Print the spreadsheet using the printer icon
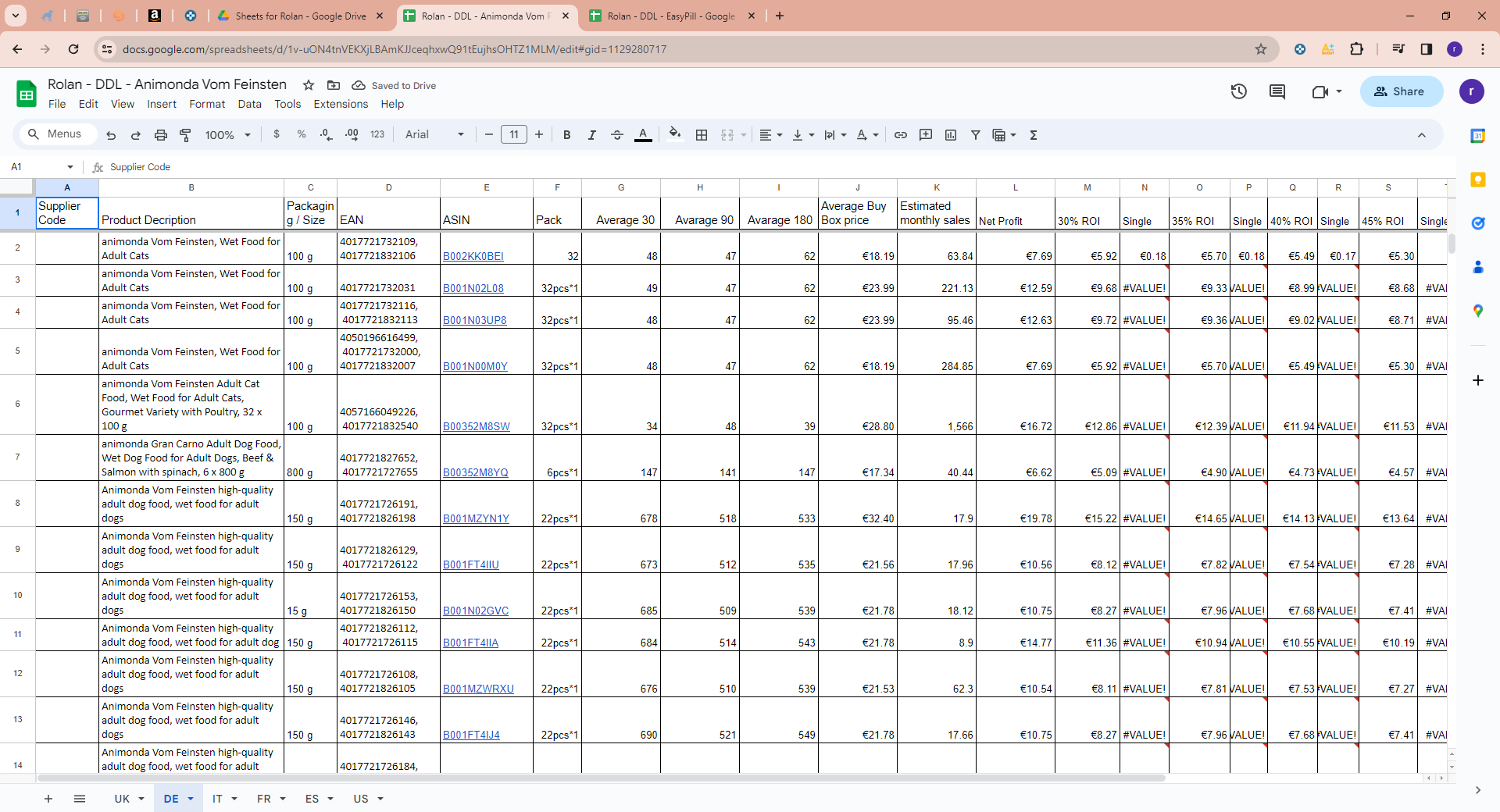 [161, 135]
